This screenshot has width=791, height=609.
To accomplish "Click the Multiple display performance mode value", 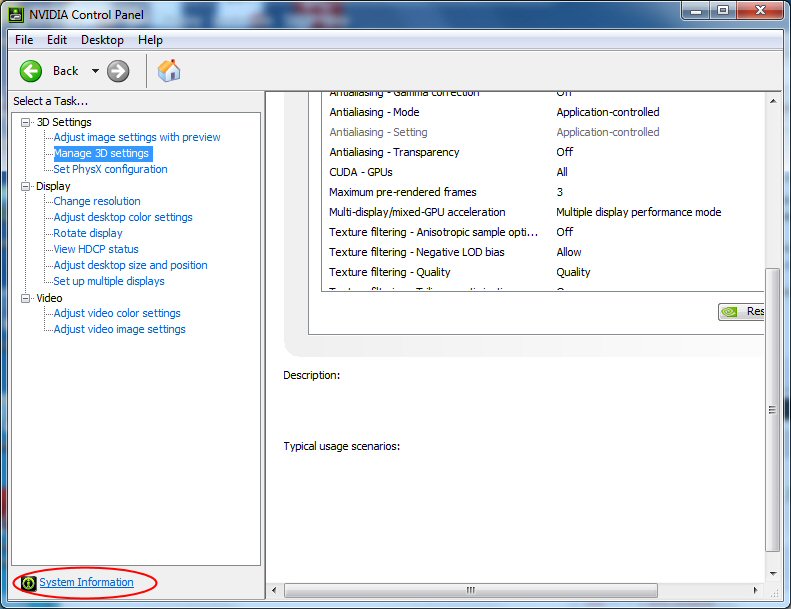I will click(639, 212).
